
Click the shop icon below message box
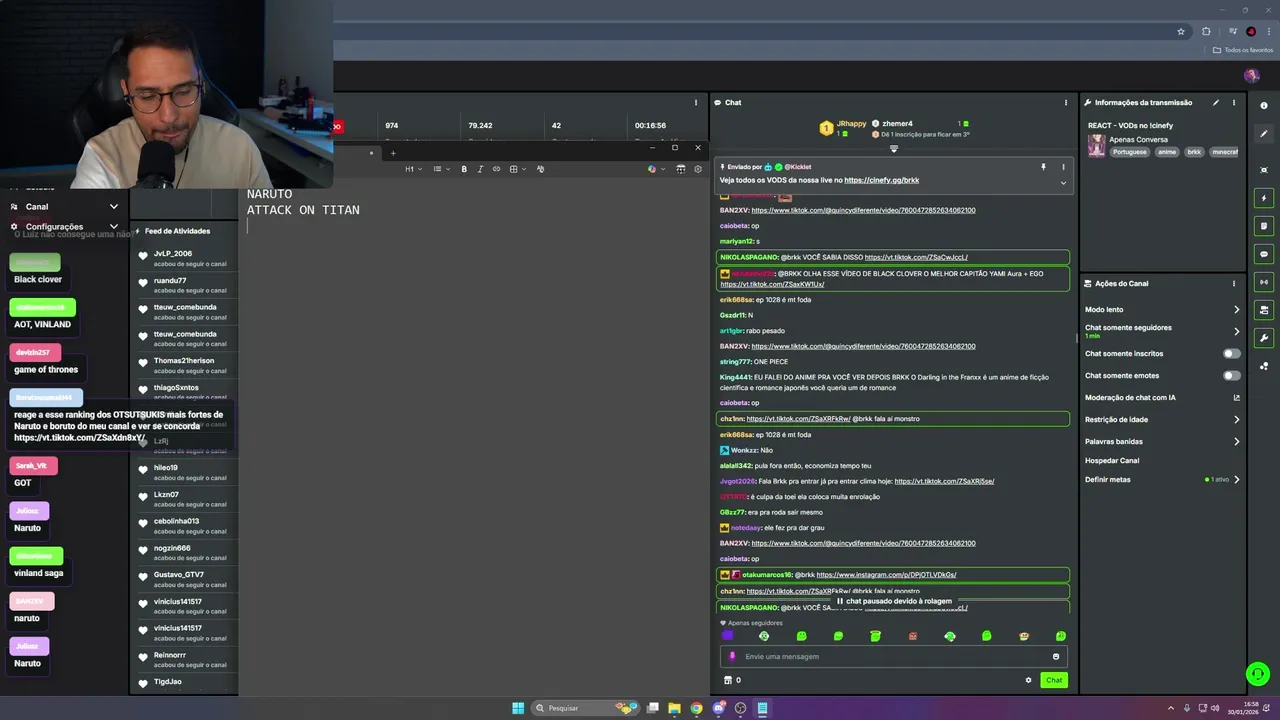point(728,680)
